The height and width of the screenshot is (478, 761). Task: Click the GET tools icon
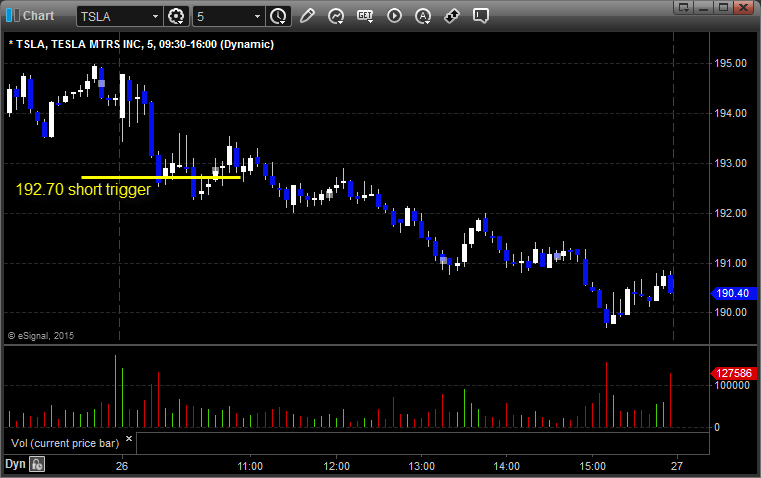point(365,16)
